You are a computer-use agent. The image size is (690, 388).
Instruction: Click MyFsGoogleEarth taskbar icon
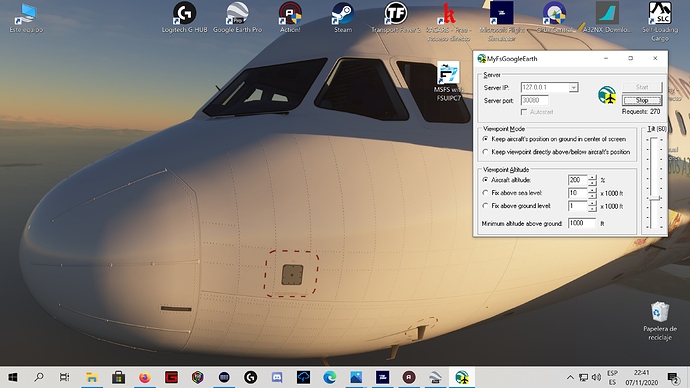pyautogui.click(x=462, y=377)
